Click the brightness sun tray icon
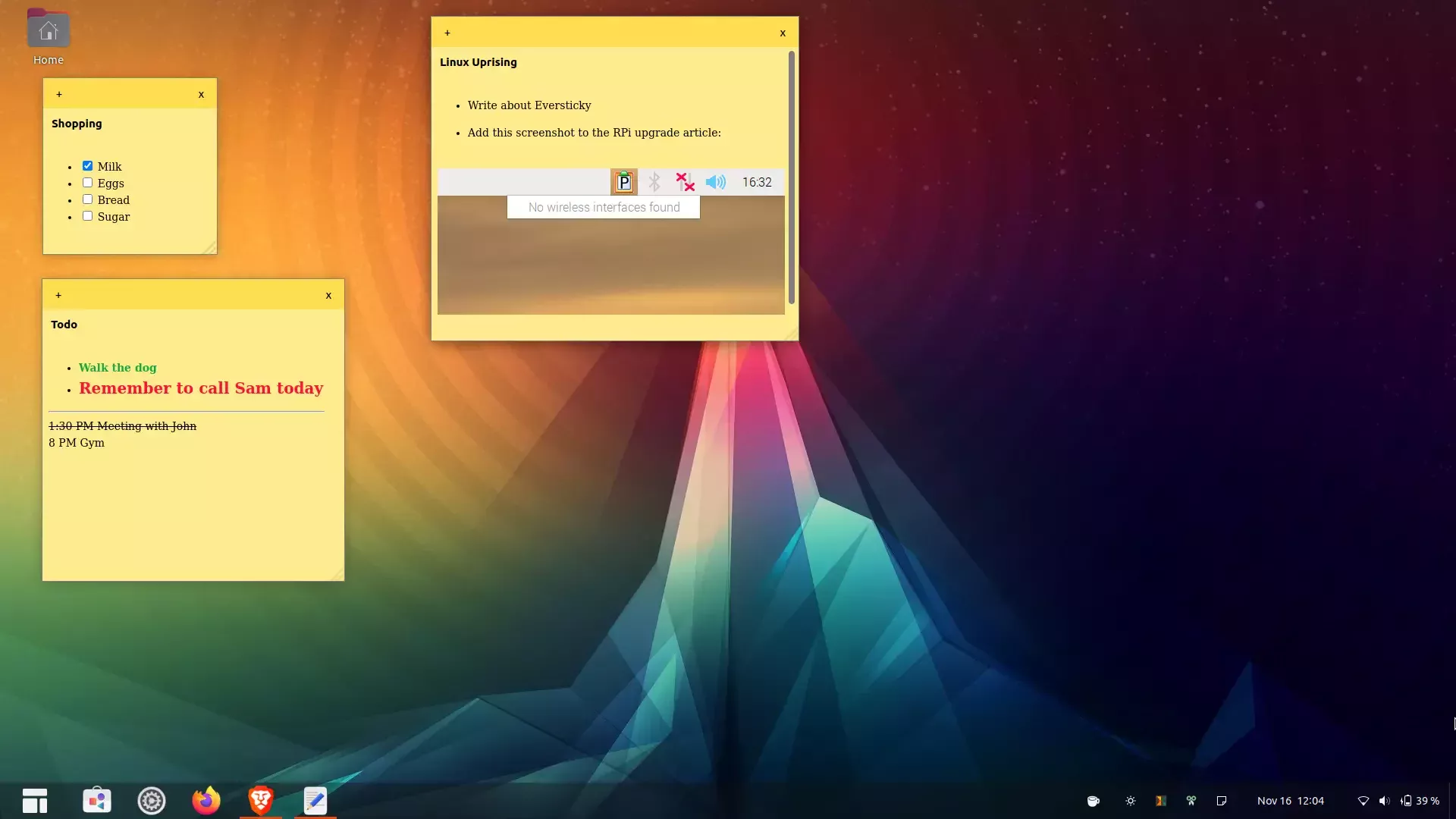 pos(1130,801)
